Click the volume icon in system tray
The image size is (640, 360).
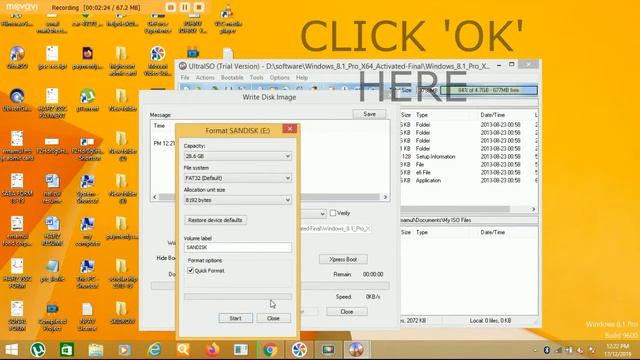point(580,350)
